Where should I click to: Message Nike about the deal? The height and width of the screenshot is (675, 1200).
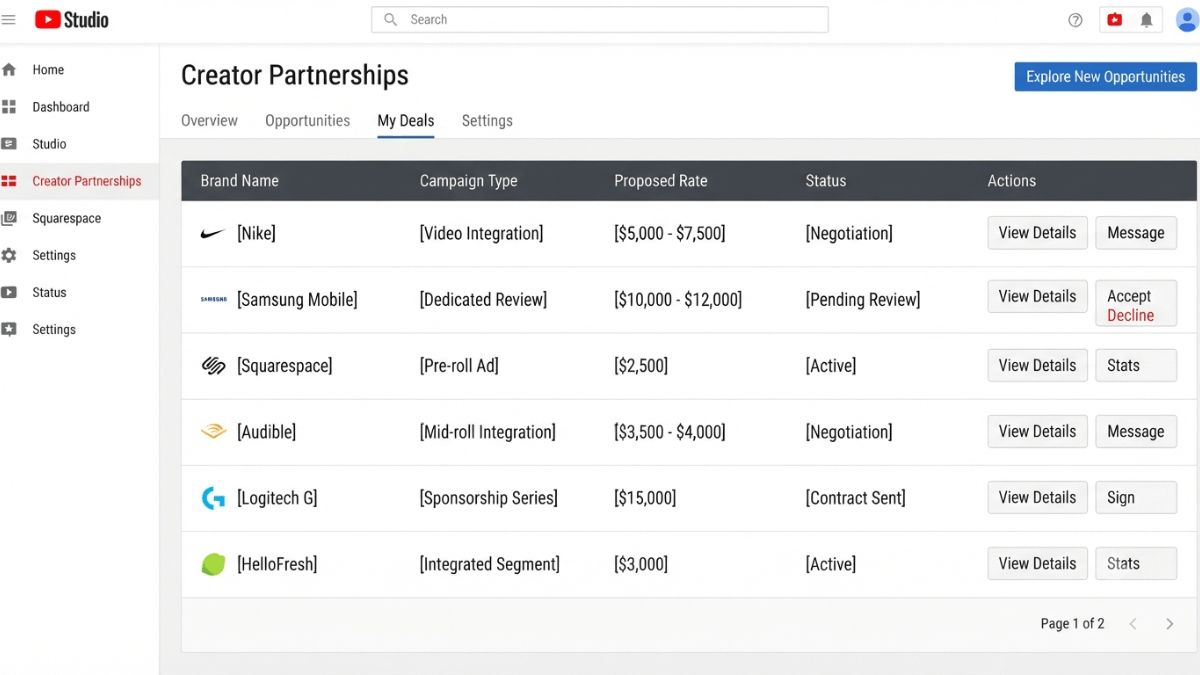(x=1136, y=233)
